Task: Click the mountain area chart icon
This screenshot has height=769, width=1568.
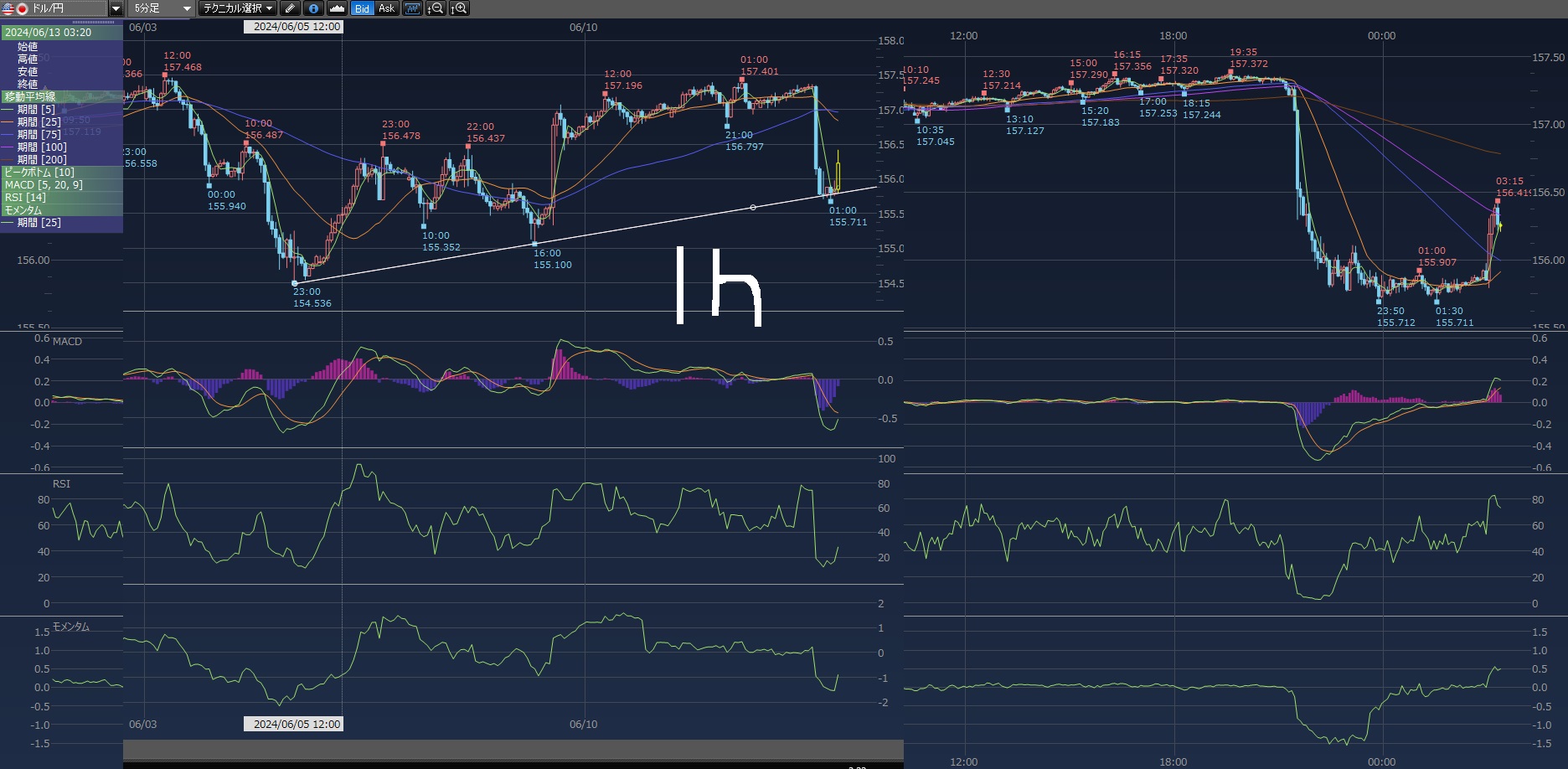Action: click(x=337, y=8)
